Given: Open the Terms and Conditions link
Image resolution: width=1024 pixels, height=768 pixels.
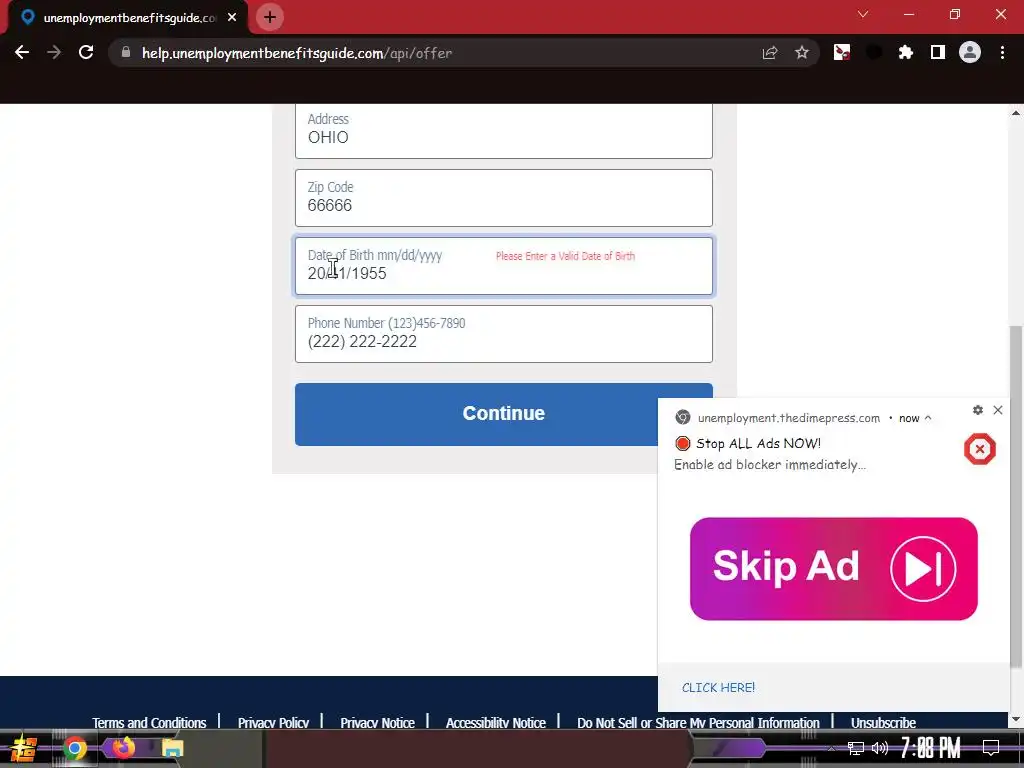Looking at the screenshot, I should pos(149,723).
